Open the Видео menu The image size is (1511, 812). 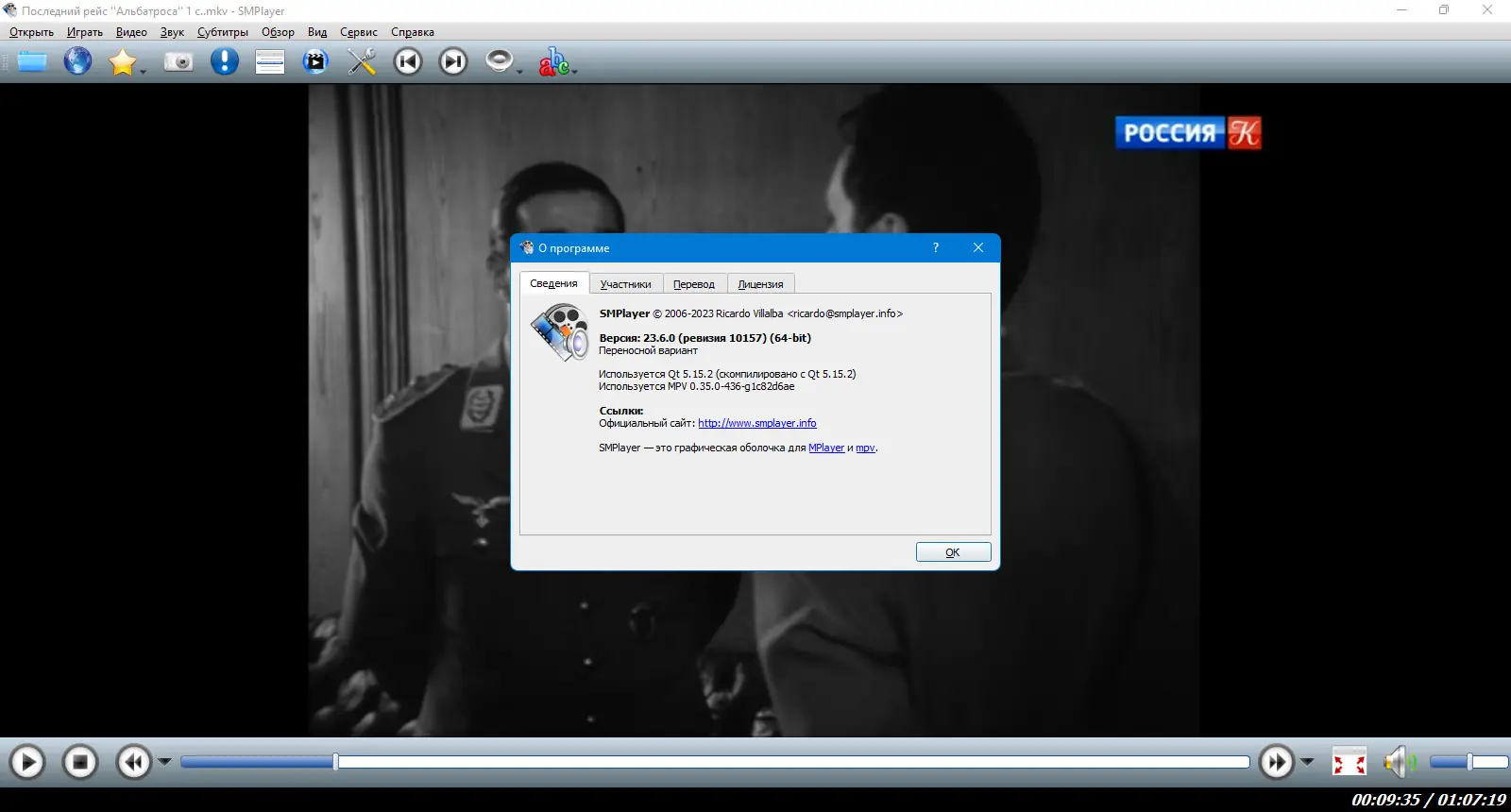click(x=131, y=32)
